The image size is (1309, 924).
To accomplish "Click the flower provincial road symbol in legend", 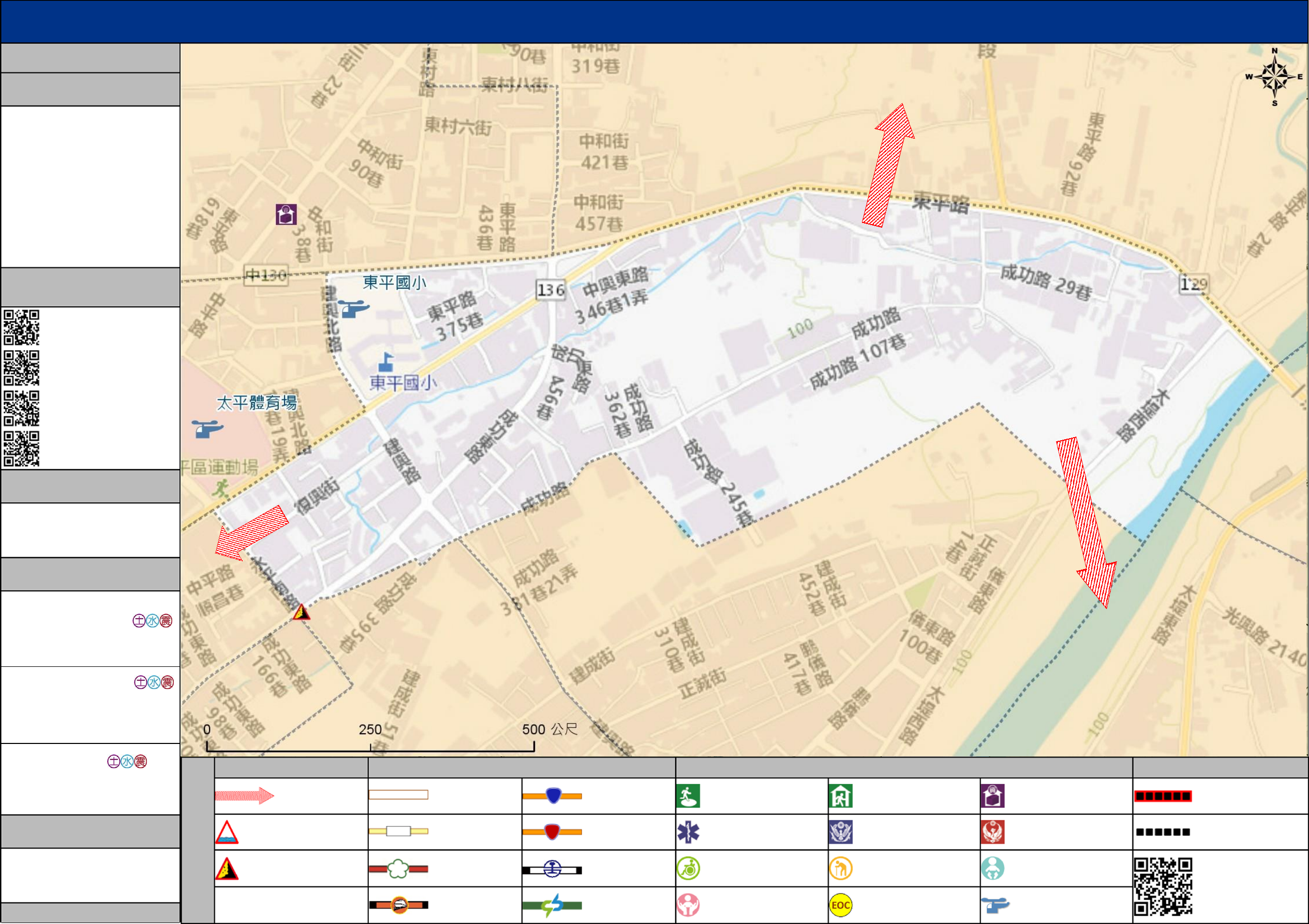I will (x=398, y=869).
